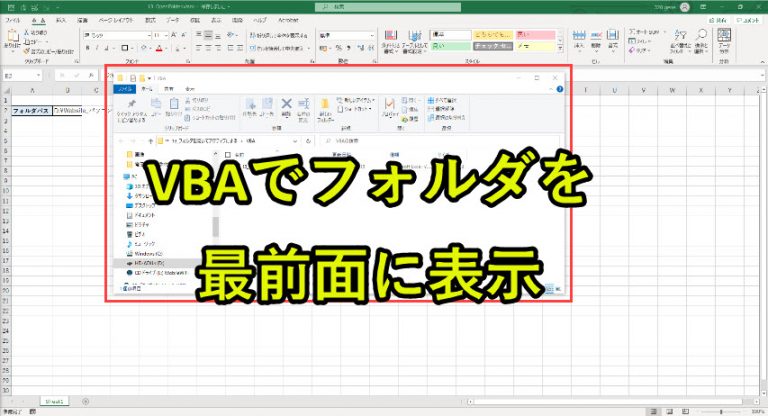Open the Excel Name Box dropdown
768x416 pixels.
(45, 75)
